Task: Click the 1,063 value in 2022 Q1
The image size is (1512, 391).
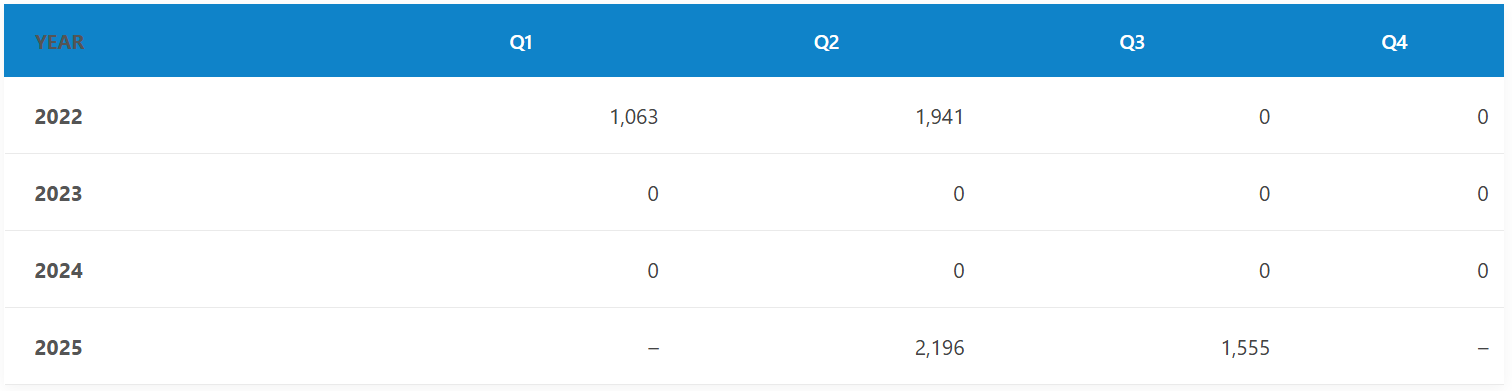Action: click(x=634, y=117)
